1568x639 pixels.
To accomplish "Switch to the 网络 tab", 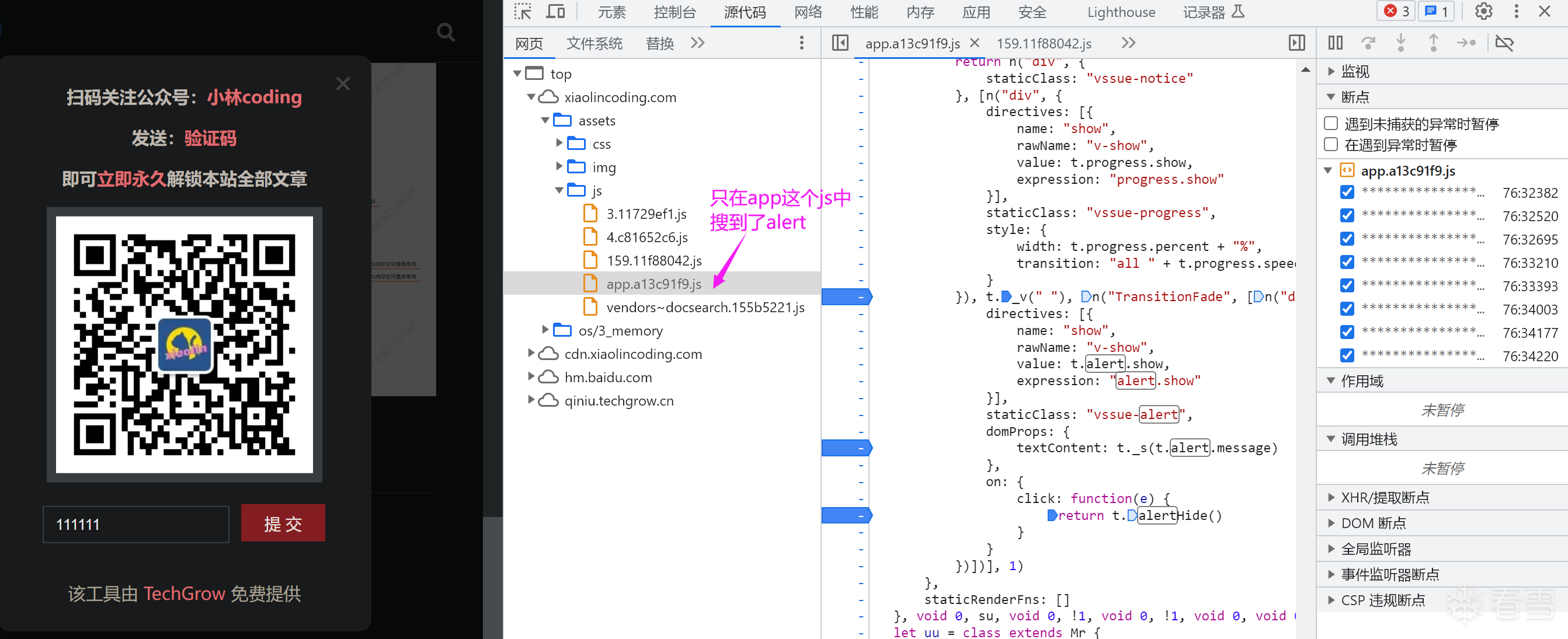I will tap(808, 12).
